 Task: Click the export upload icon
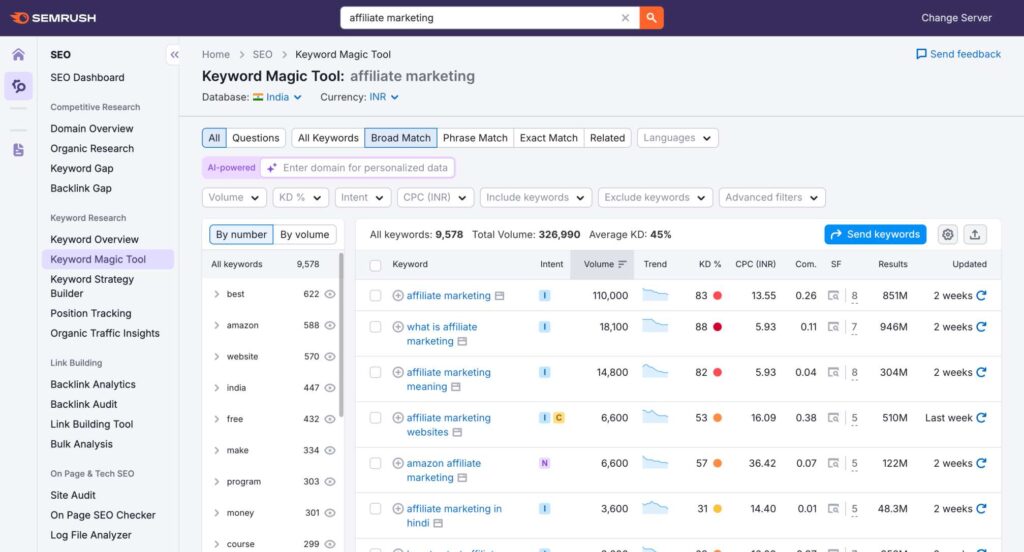[975, 235]
